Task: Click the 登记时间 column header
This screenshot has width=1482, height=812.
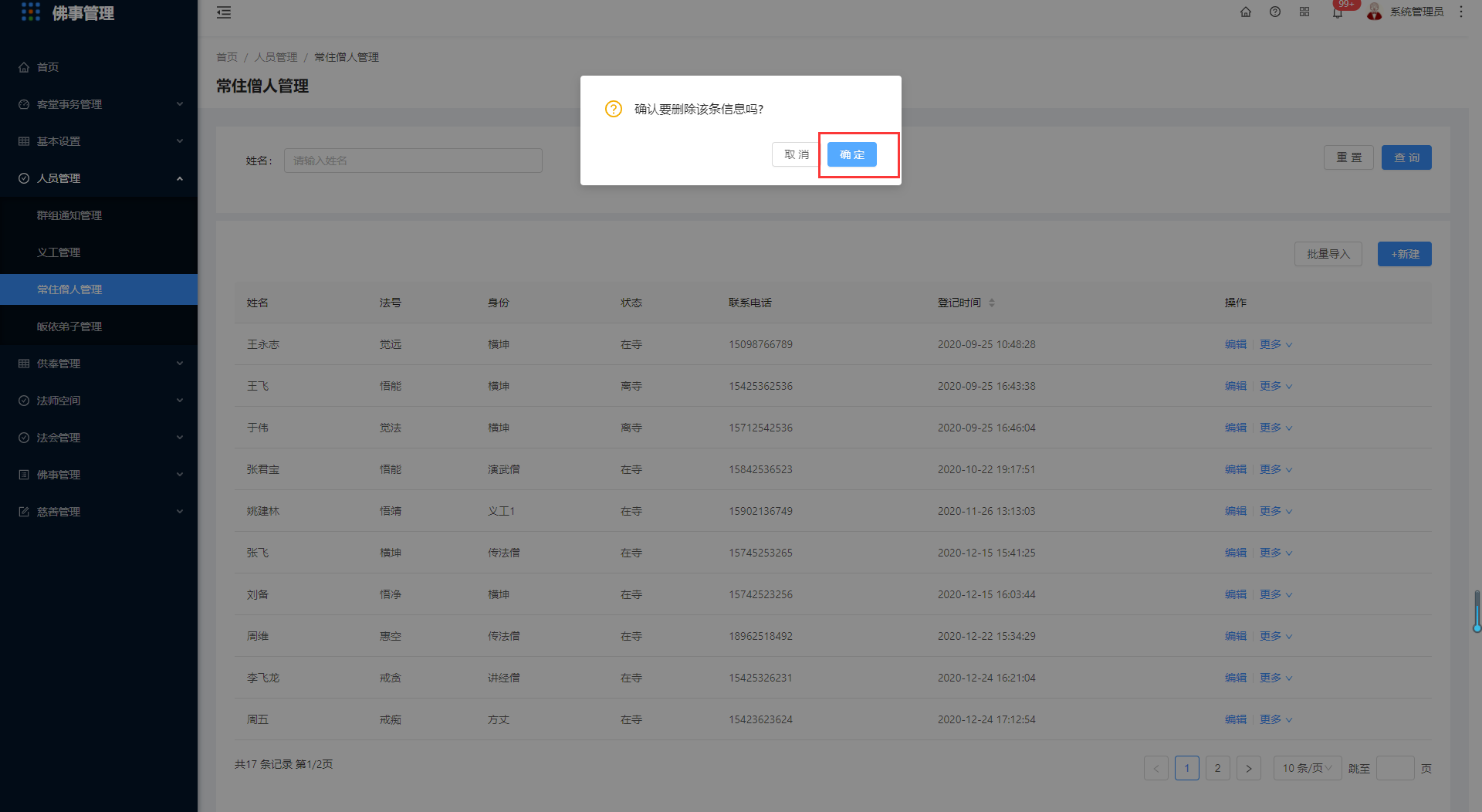Action: pyautogui.click(x=959, y=303)
